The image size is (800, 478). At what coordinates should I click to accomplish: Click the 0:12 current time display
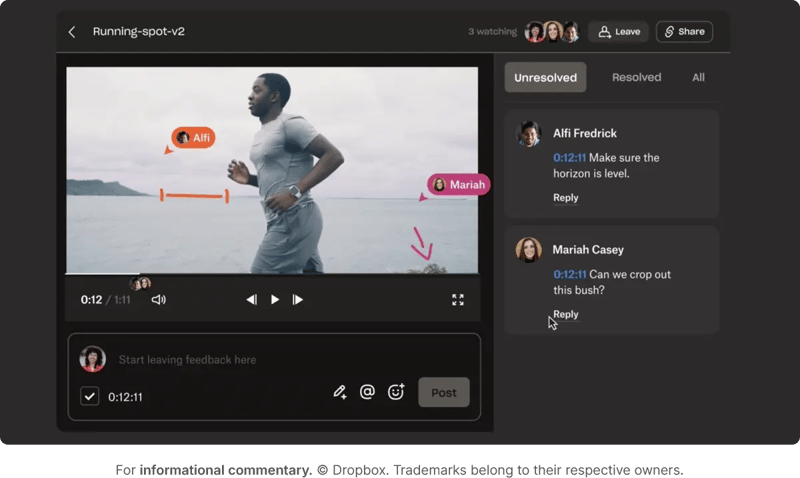coord(91,300)
